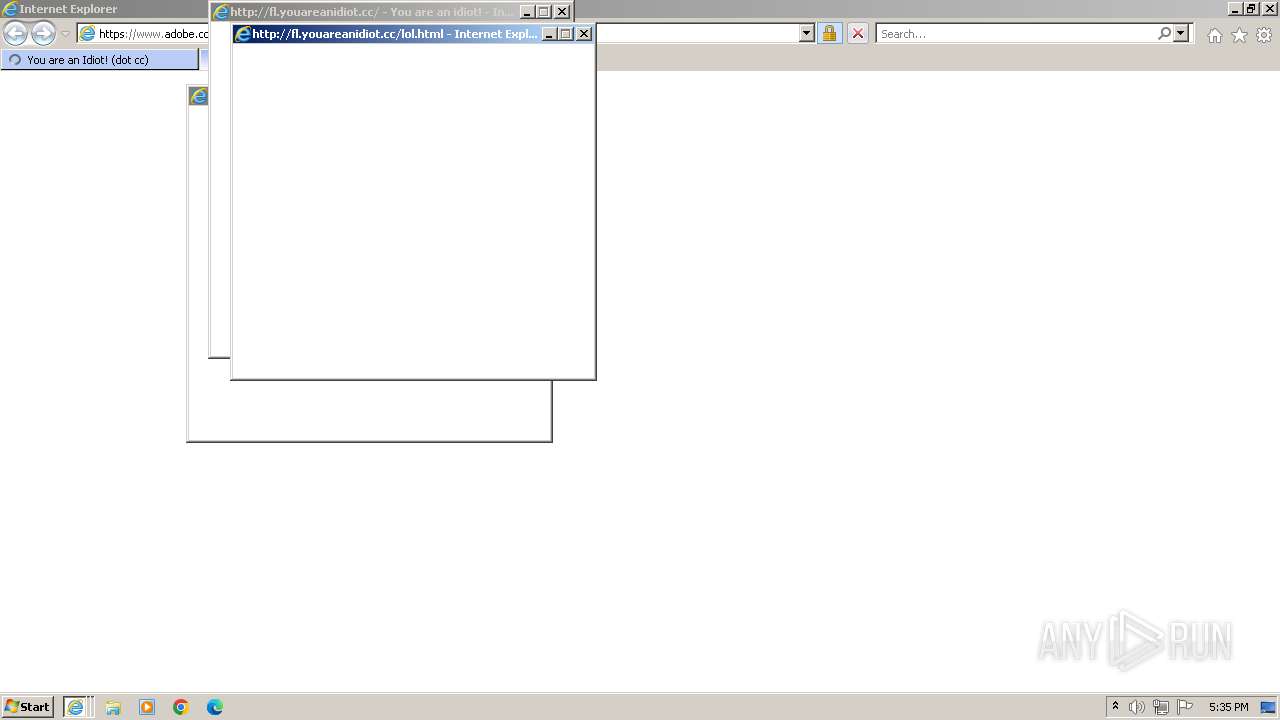The width and height of the screenshot is (1280, 720).
Task: Go back using the Back arrow button
Action: tap(16, 34)
